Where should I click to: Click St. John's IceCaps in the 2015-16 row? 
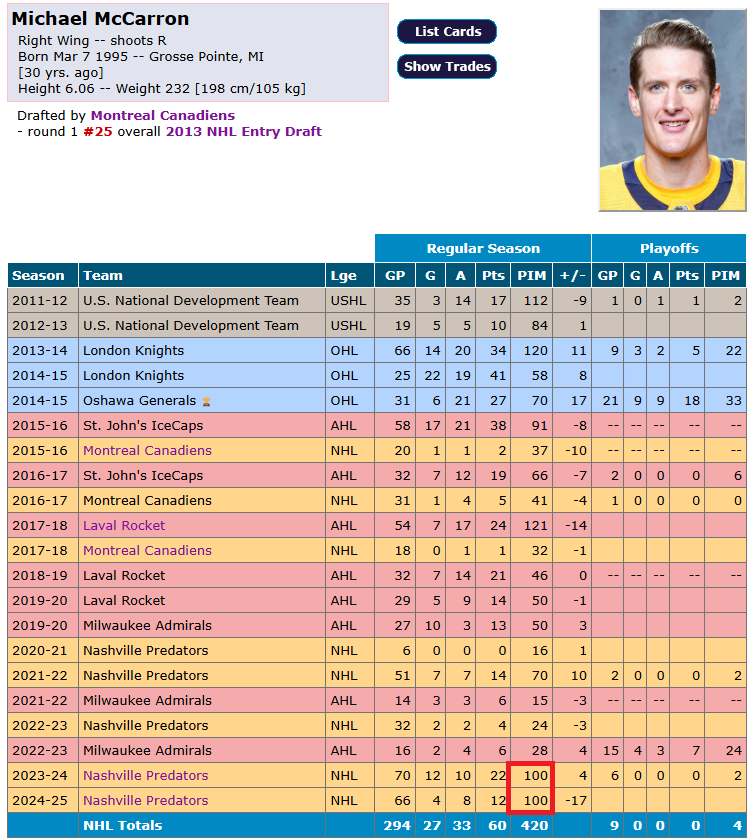click(143, 425)
